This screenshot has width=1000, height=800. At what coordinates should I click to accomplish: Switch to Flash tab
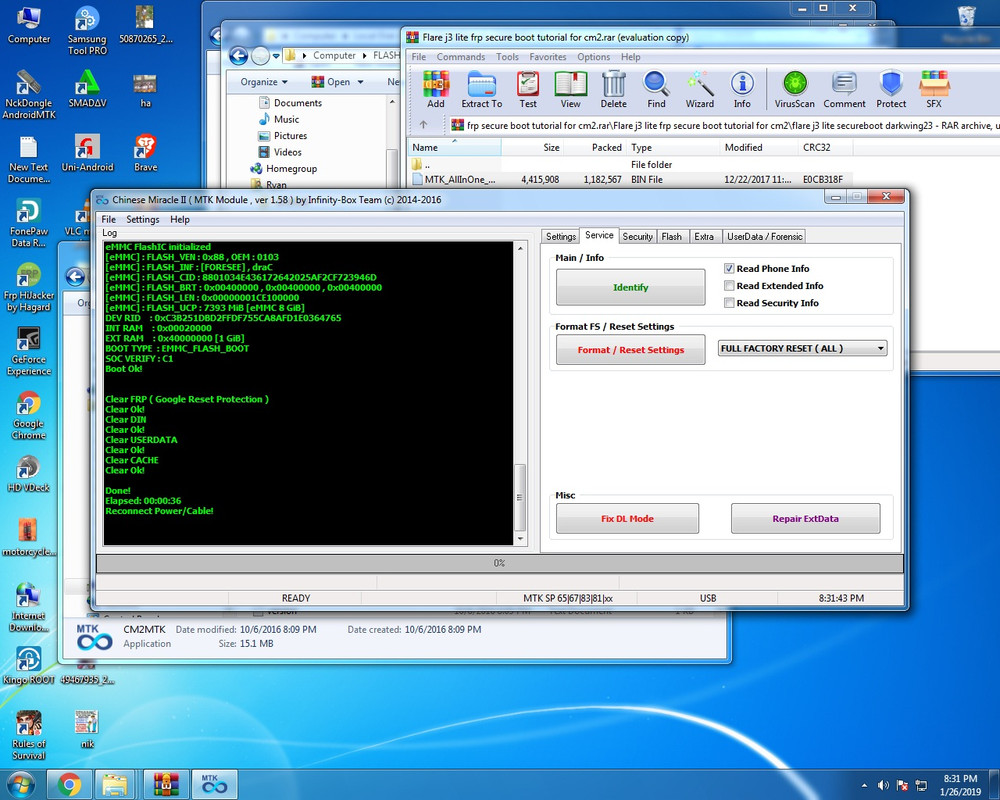[672, 237]
